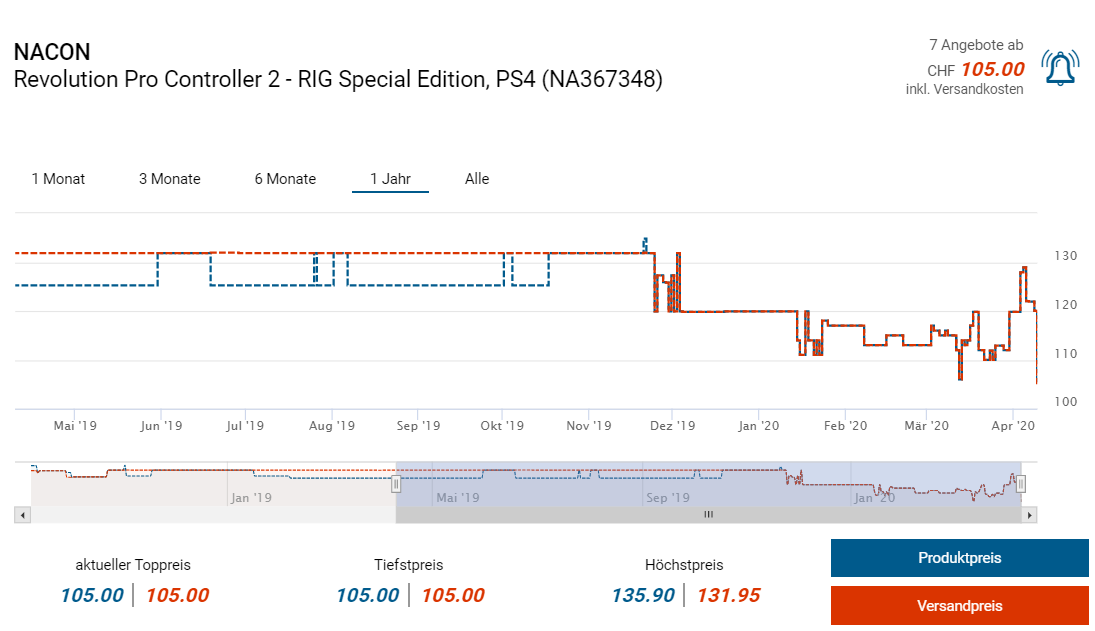1095x631 pixels.
Task: Click the scrollbar right arrow
Action: click(x=1030, y=515)
